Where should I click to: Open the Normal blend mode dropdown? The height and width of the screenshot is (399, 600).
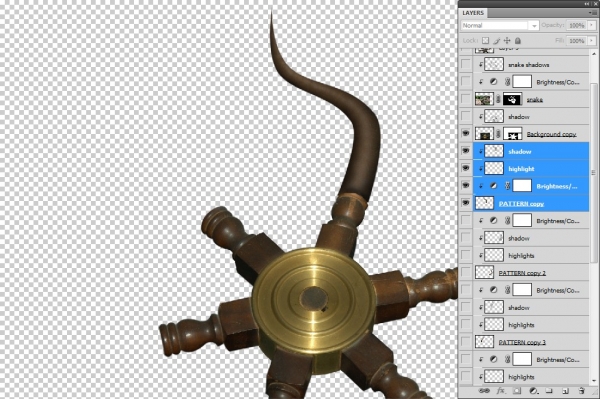click(500, 26)
